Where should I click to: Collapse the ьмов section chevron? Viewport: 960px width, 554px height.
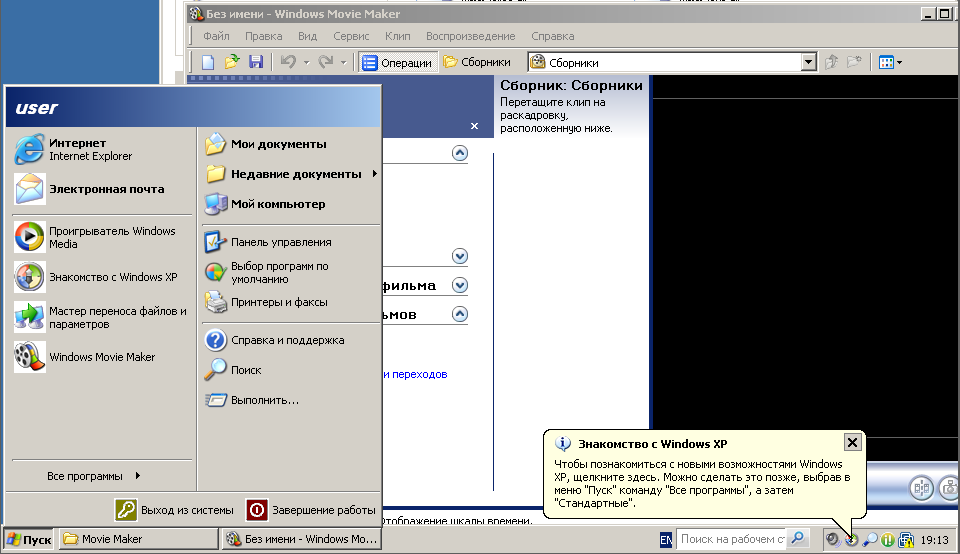point(460,315)
